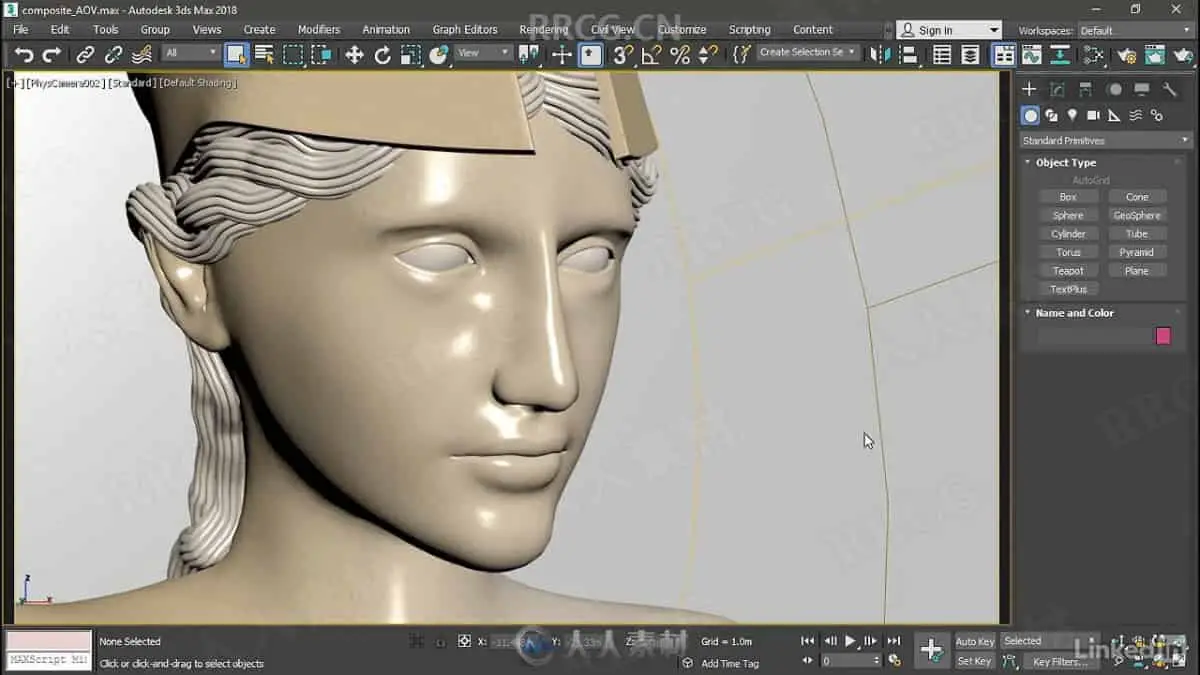The image size is (1200, 675).
Task: Open the Modify panel tab icon
Action: click(x=1057, y=90)
